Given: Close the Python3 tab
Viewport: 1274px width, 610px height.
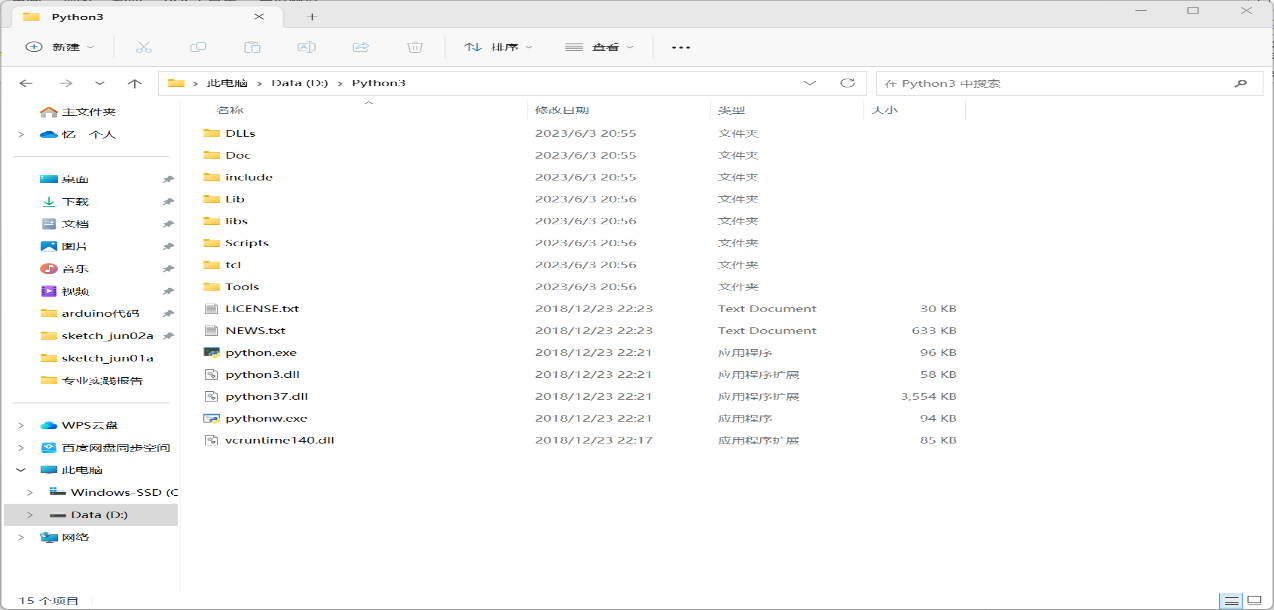Looking at the screenshot, I should tap(259, 17).
